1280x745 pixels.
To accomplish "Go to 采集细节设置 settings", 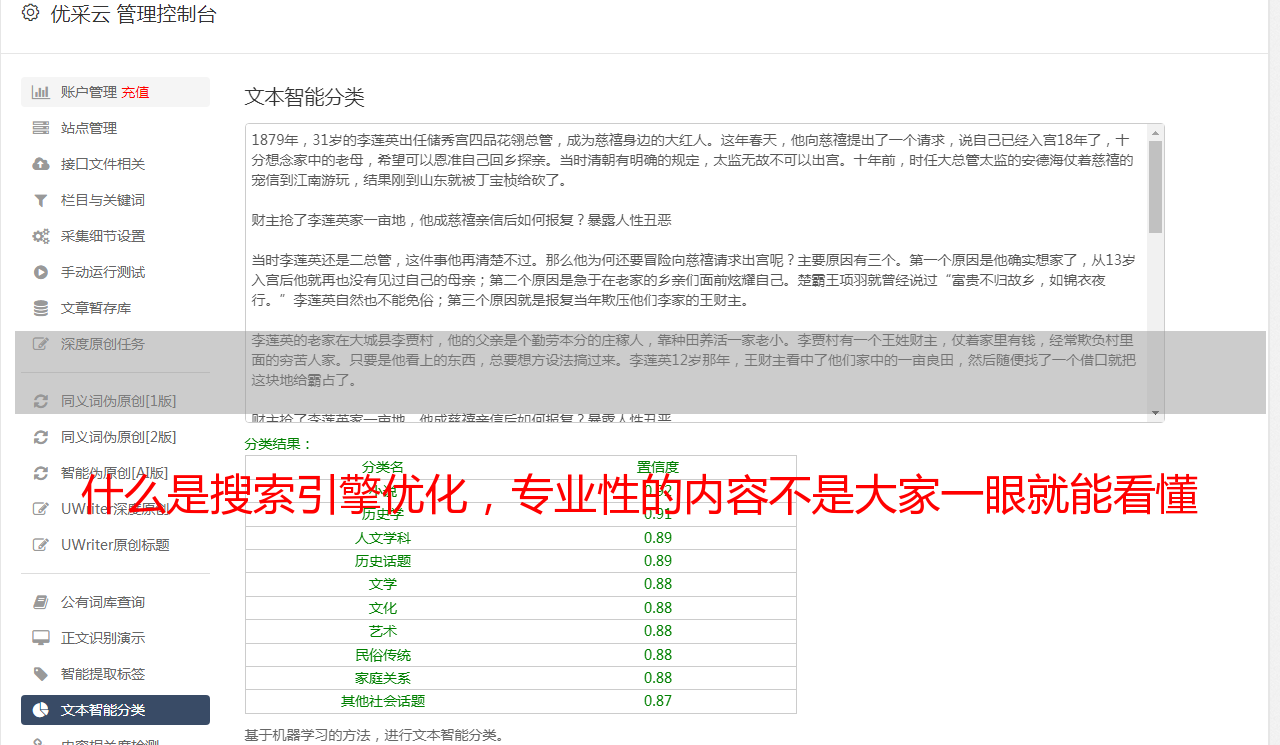I will [103, 236].
